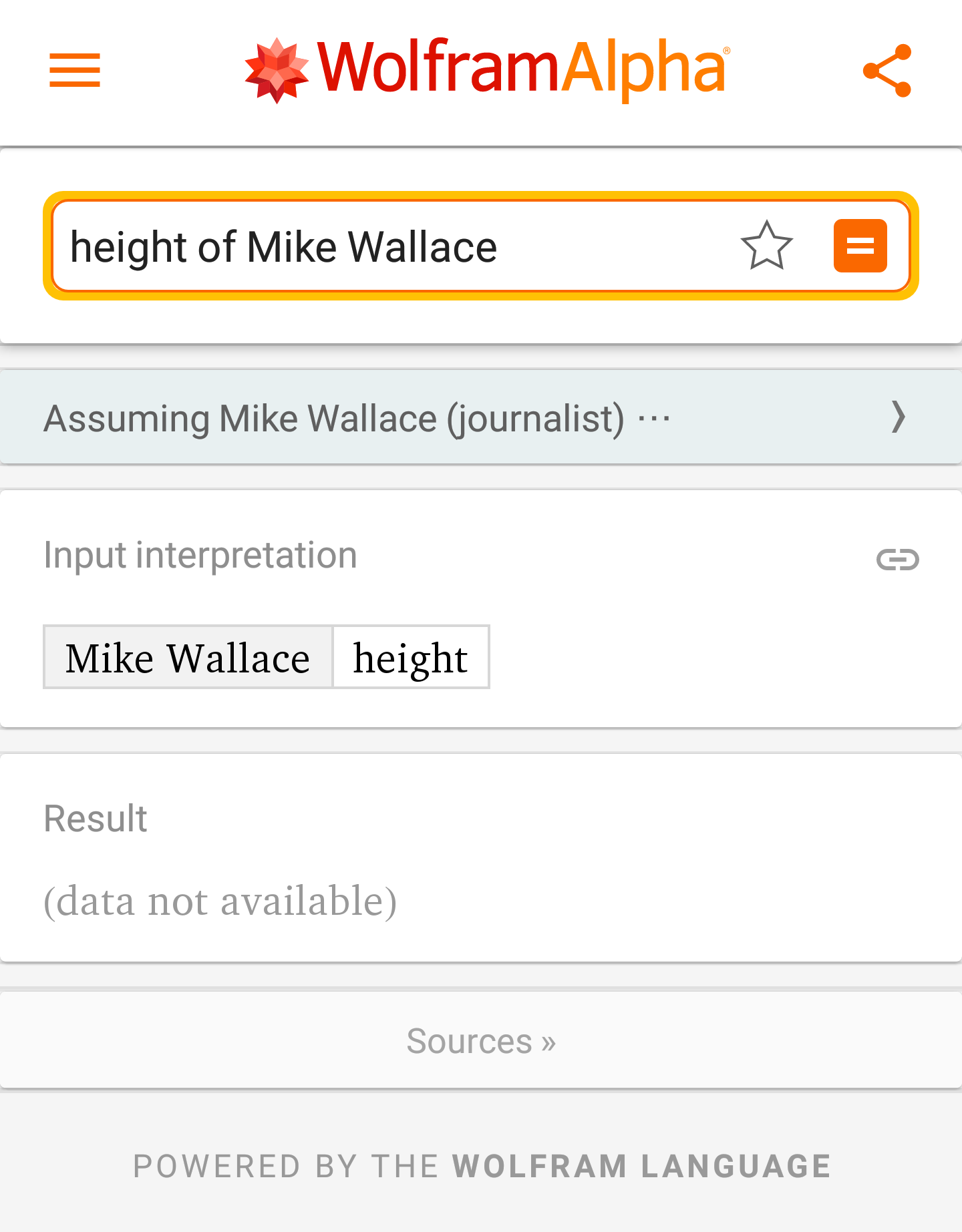Tap the share icon in the header
This screenshot has height=1232, width=962.
point(889,71)
